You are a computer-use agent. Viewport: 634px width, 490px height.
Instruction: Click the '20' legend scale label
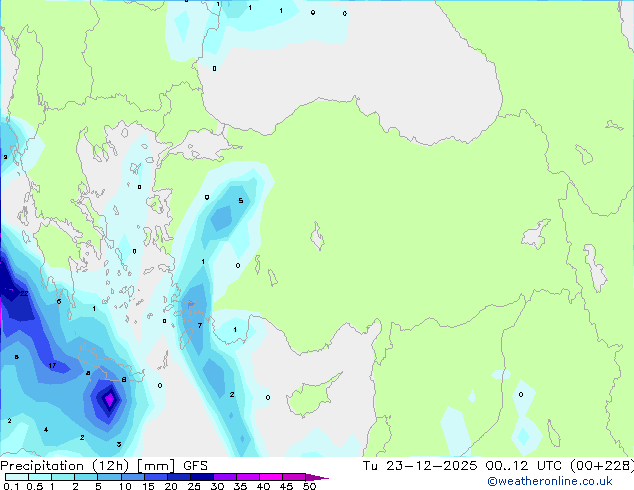tap(171, 486)
